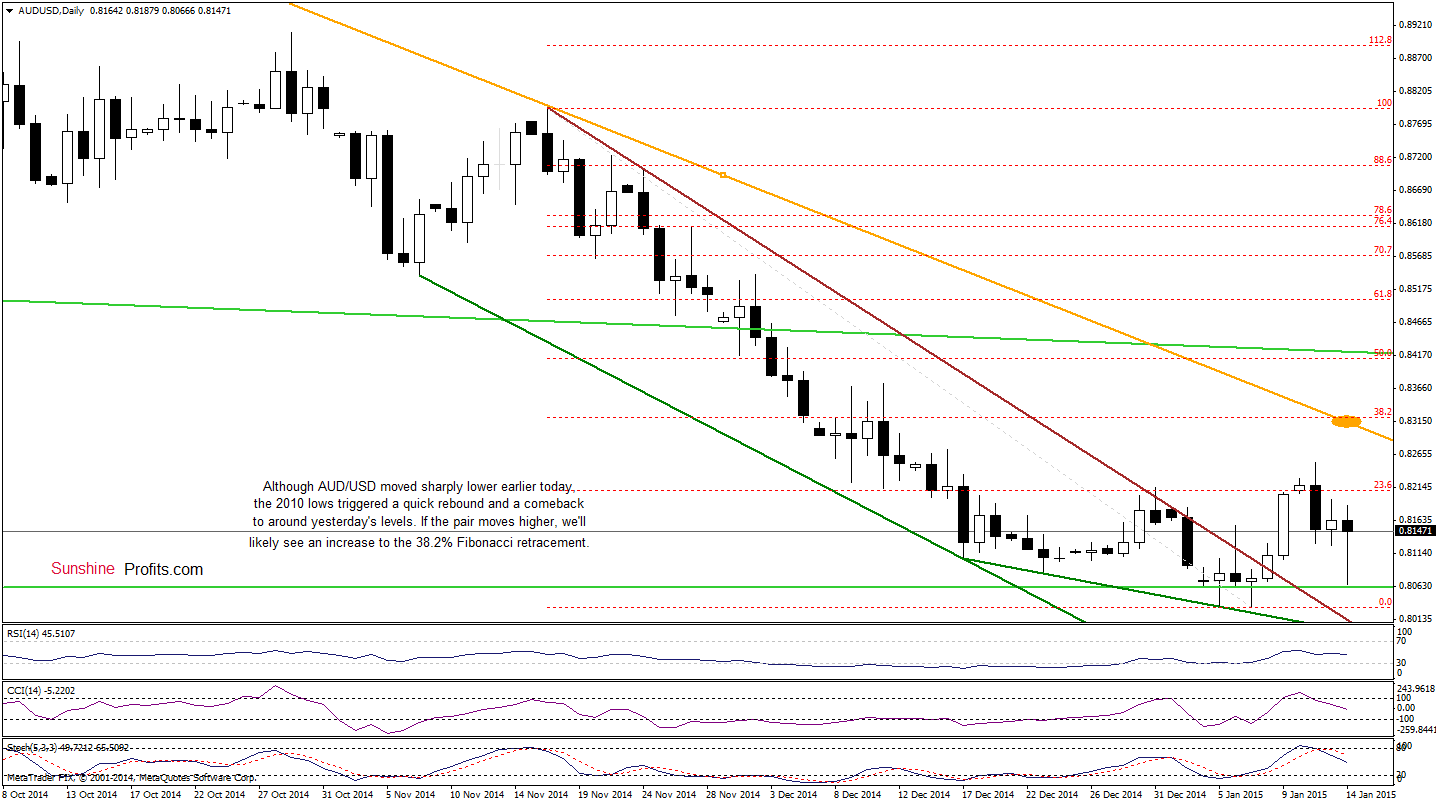The width and height of the screenshot is (1436, 803).
Task: Click the AUDUSD,Daily chart title text
Action: [49, 10]
